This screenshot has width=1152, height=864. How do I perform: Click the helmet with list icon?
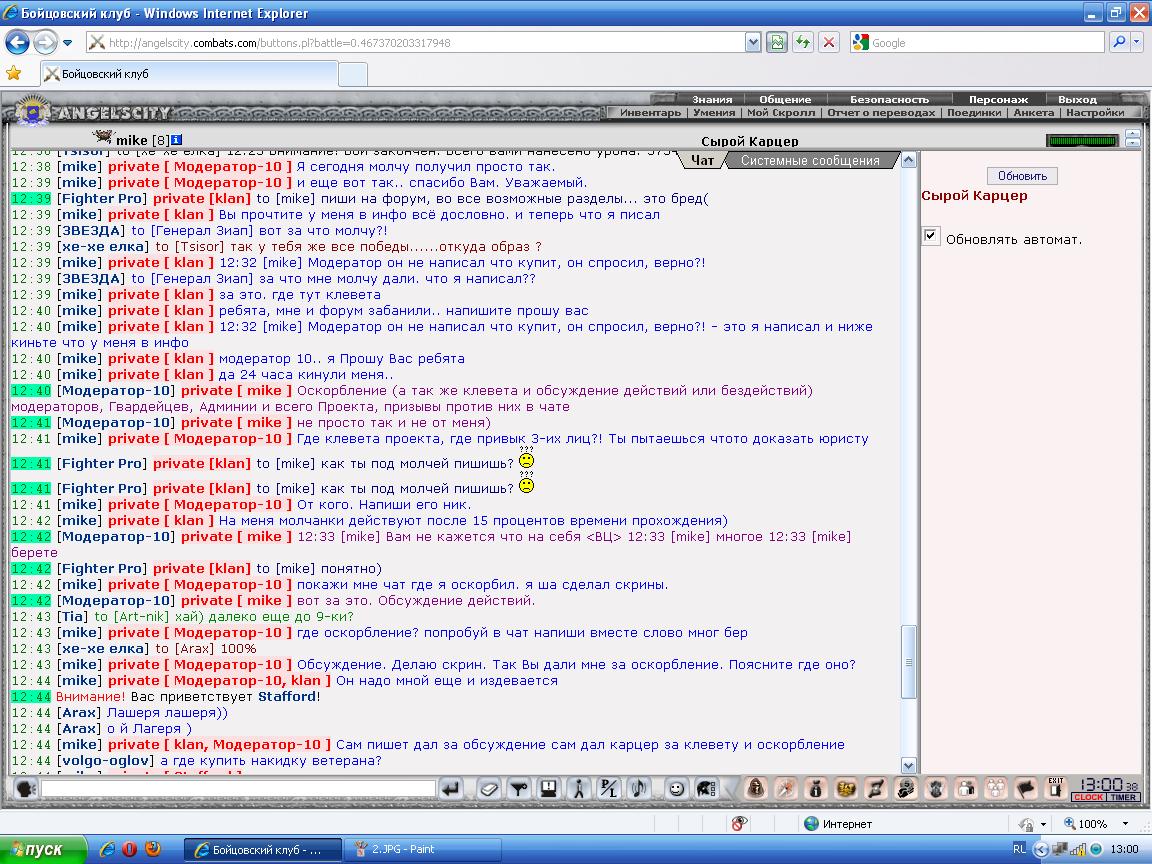tap(706, 789)
